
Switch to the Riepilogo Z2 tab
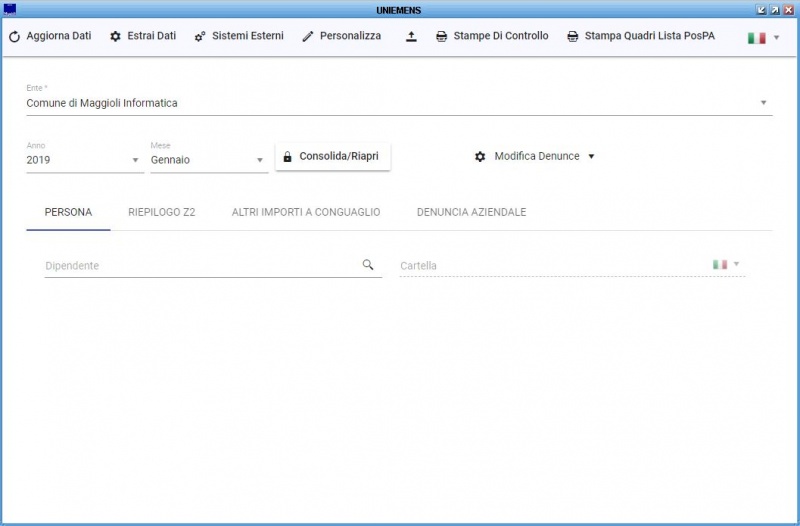161,213
